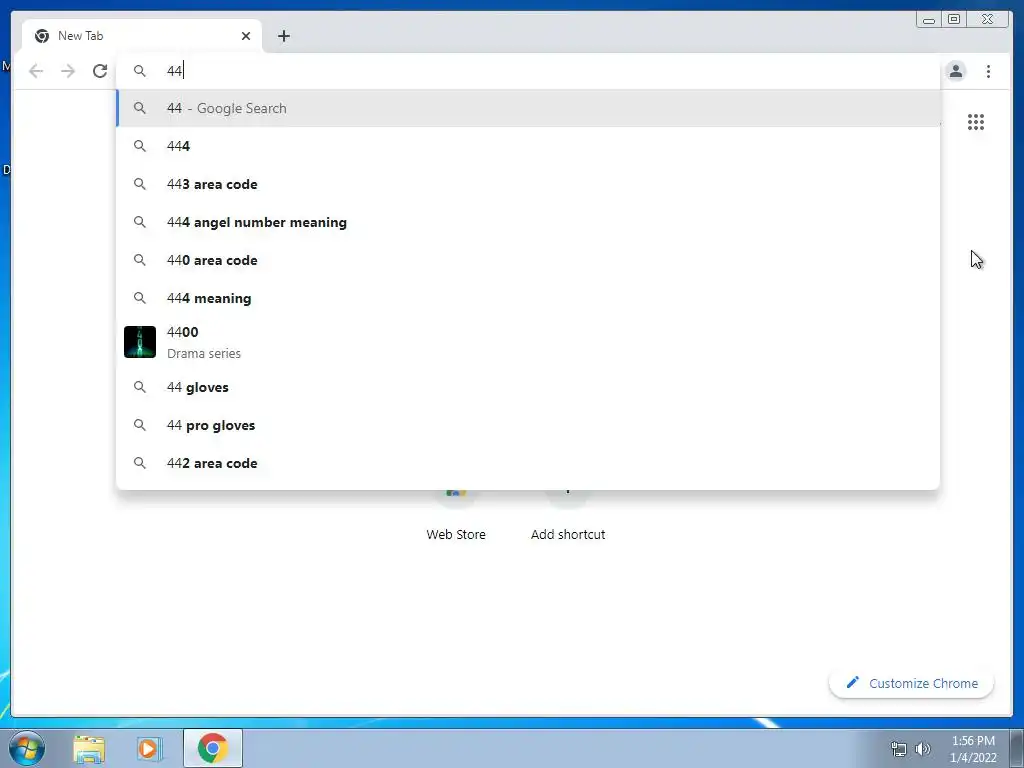Click the address bar containing 44
Viewport: 1024px width, 768px height.
click(529, 71)
